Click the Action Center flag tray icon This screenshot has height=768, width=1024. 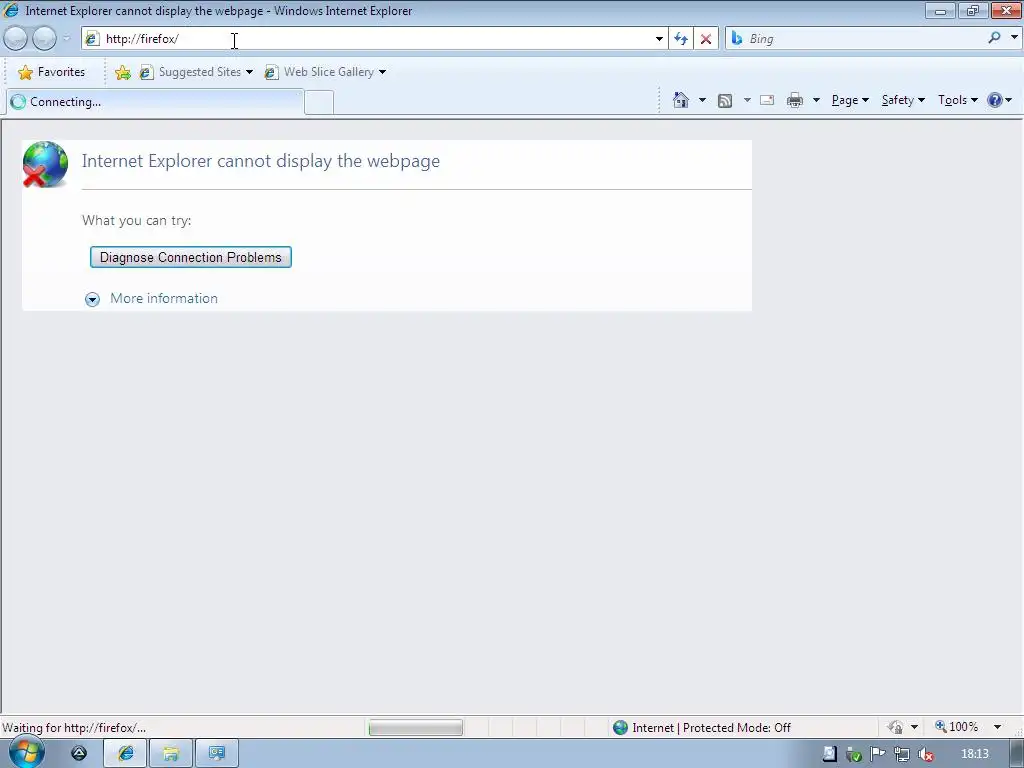coord(878,754)
